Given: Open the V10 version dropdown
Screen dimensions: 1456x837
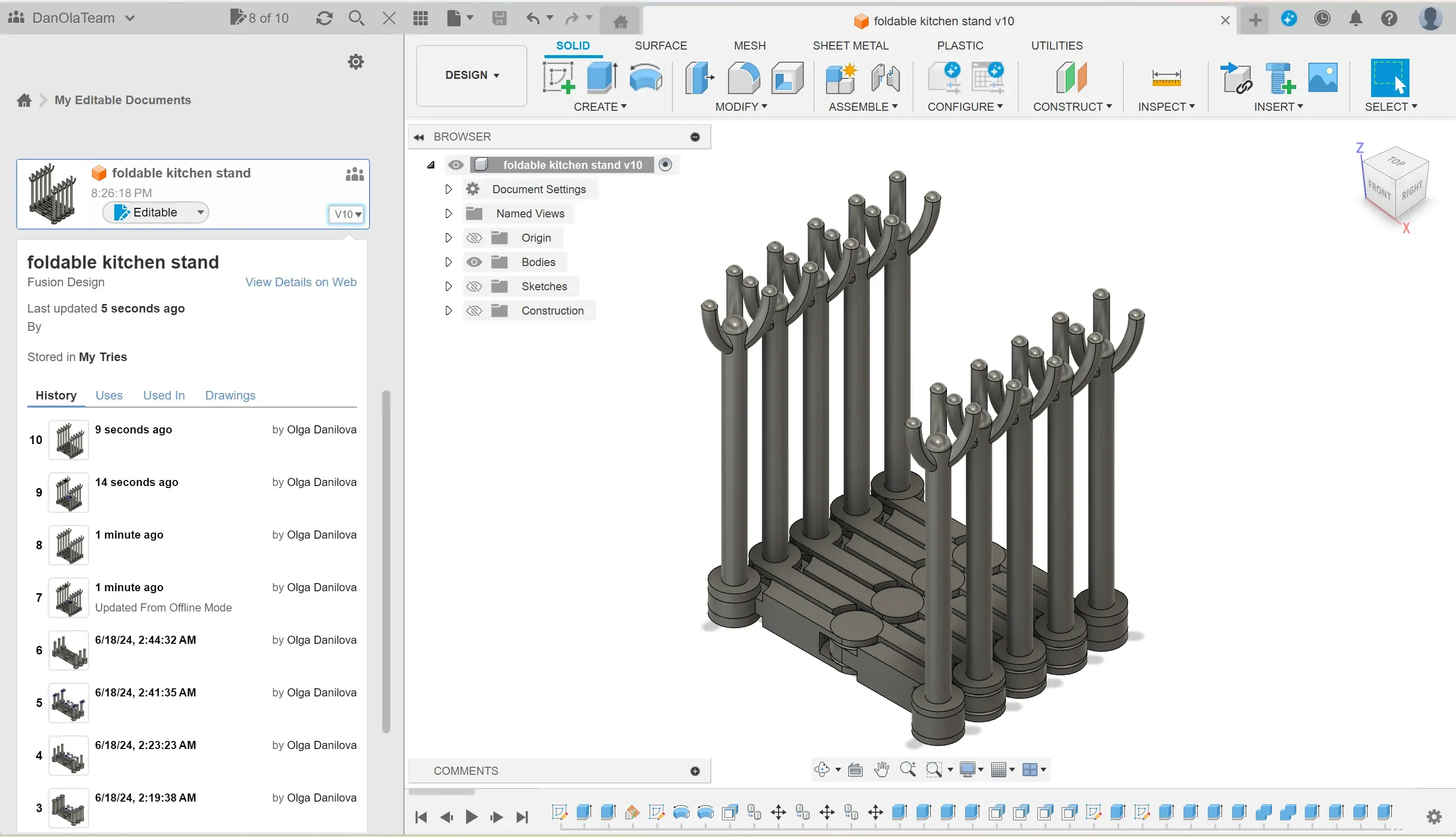Looking at the screenshot, I should point(346,214).
